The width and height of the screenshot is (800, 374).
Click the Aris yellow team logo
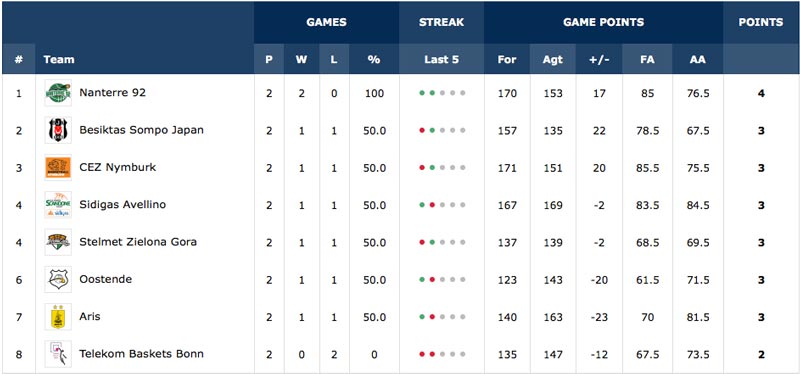[x=58, y=317]
